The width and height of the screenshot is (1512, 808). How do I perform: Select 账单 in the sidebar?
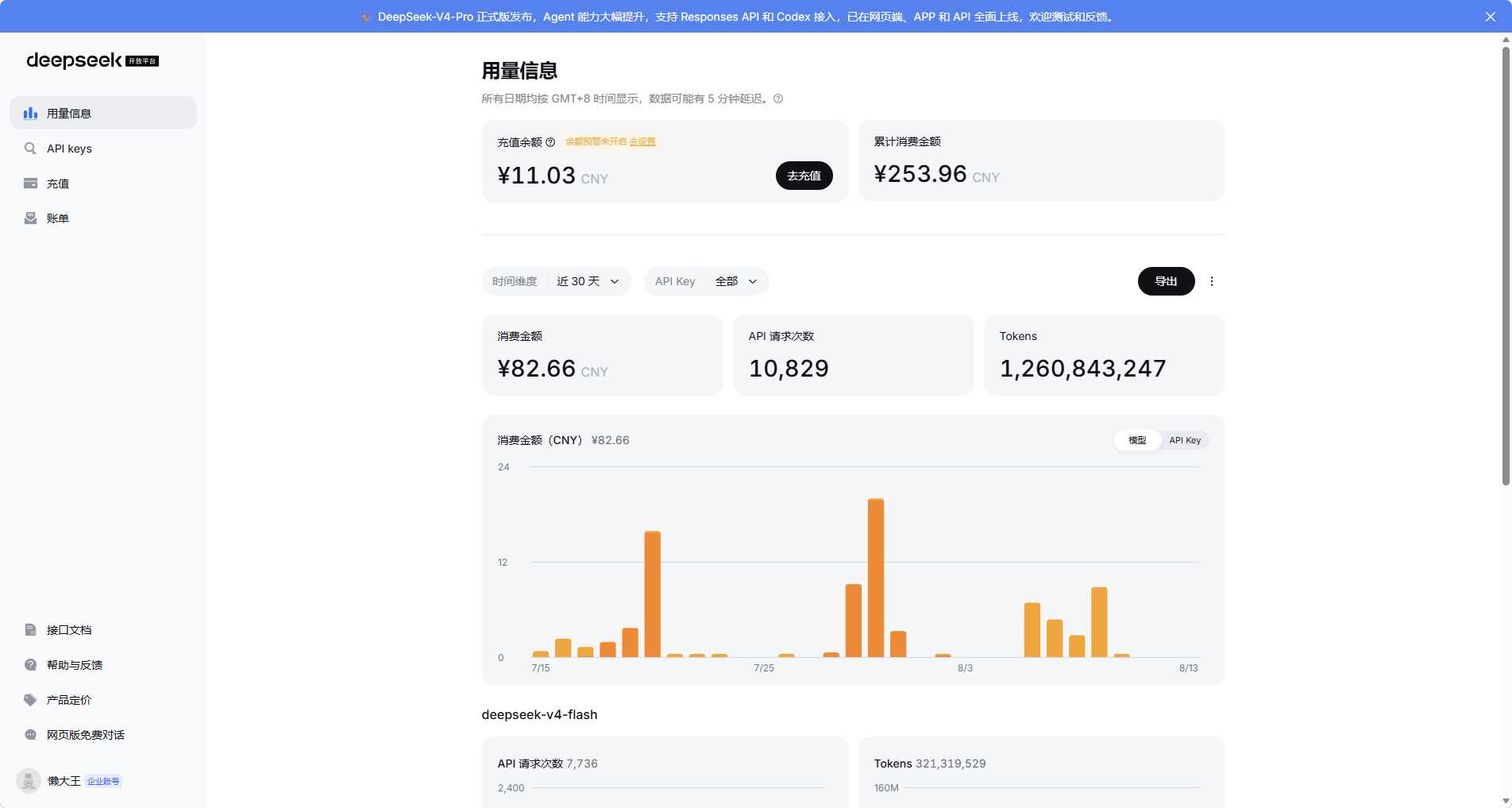(103, 218)
